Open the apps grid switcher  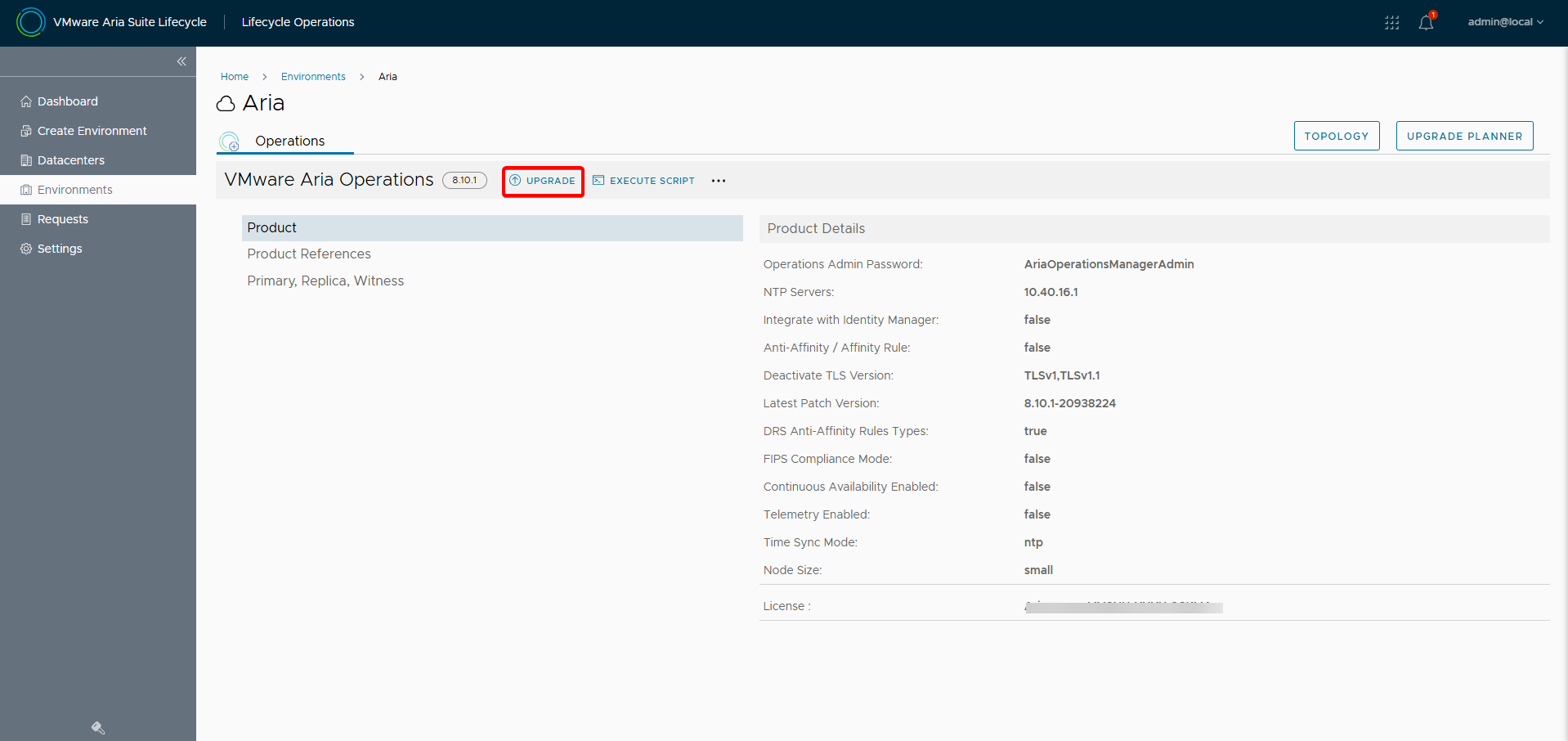click(1391, 23)
